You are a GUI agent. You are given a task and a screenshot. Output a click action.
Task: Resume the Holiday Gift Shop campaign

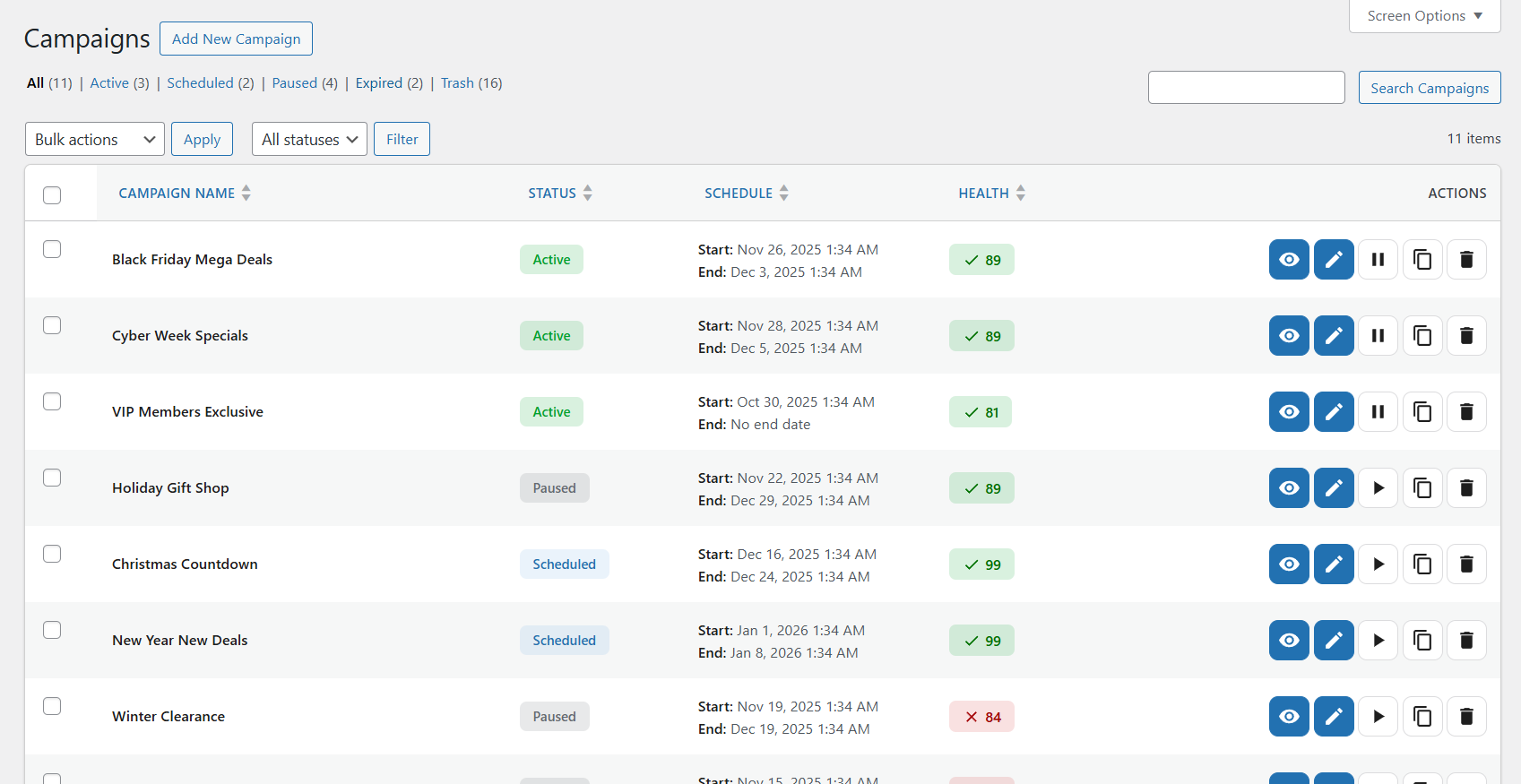tap(1378, 488)
